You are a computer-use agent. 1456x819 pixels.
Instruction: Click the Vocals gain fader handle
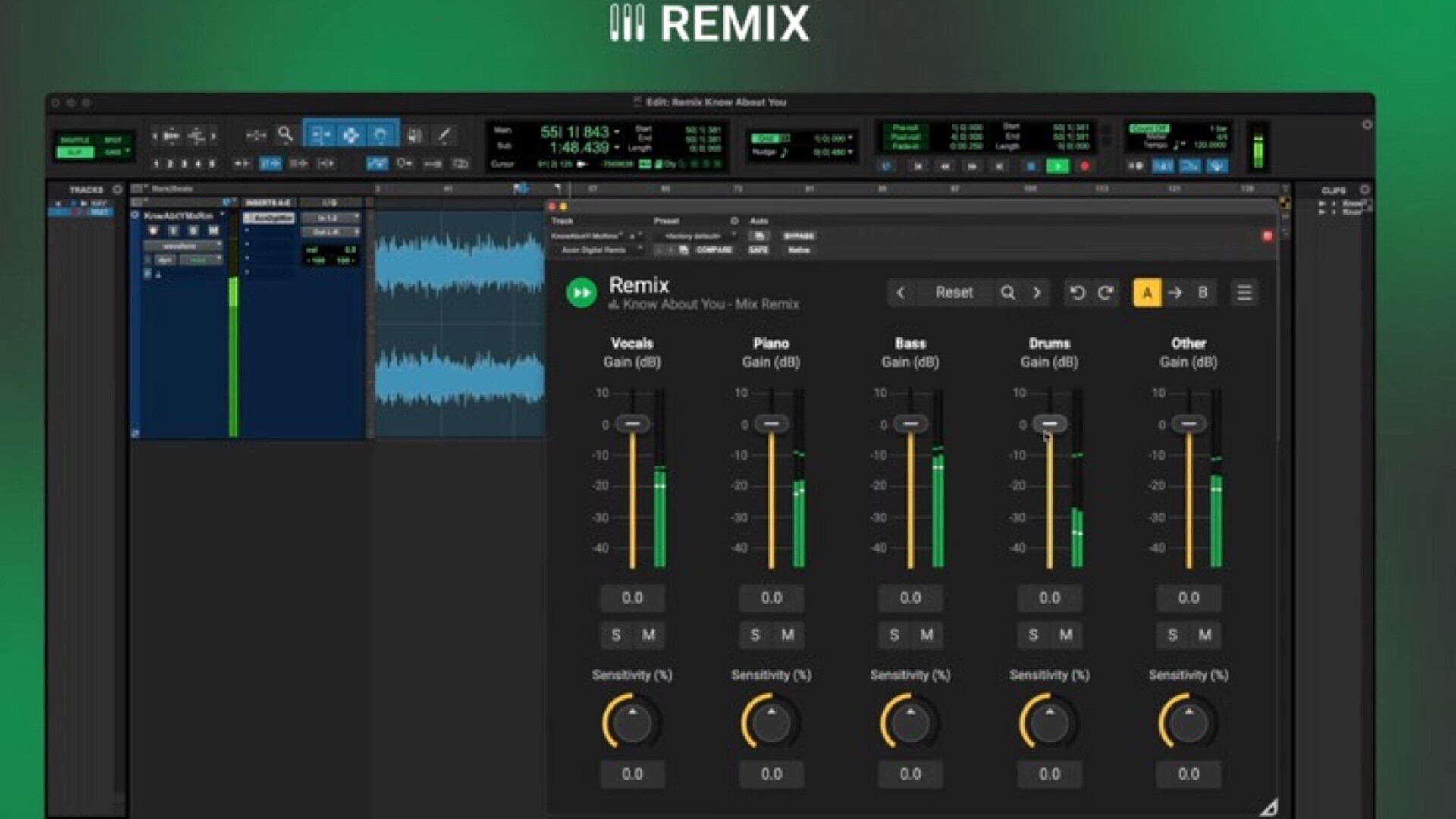[632, 424]
